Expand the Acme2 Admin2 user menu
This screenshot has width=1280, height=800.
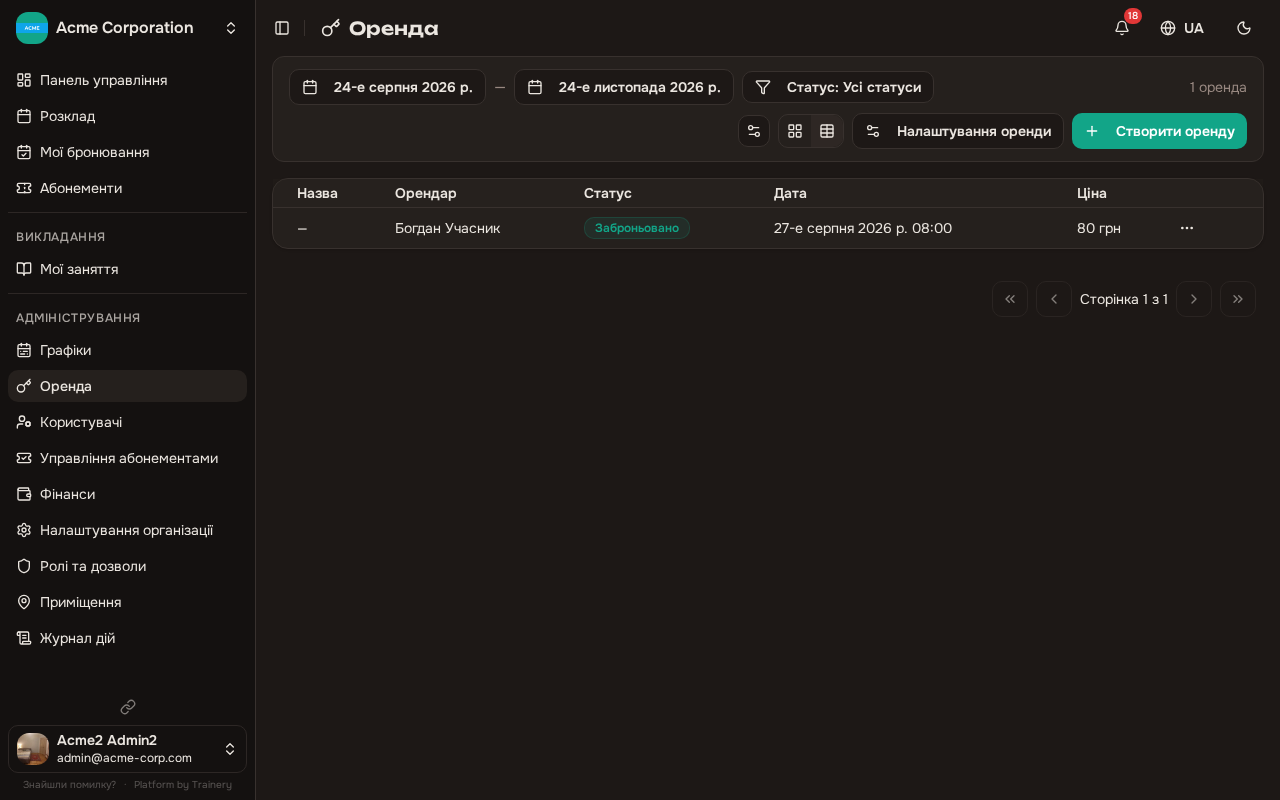pyautogui.click(x=128, y=749)
